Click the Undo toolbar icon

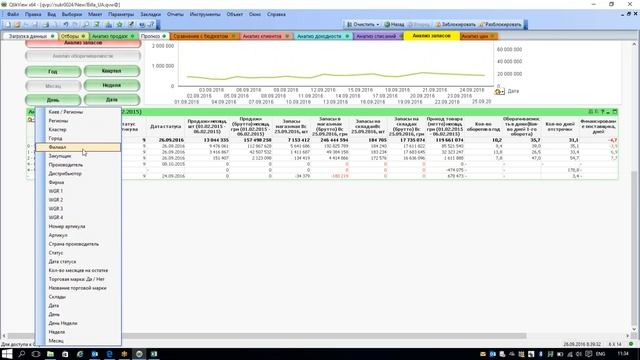pos(66,24)
